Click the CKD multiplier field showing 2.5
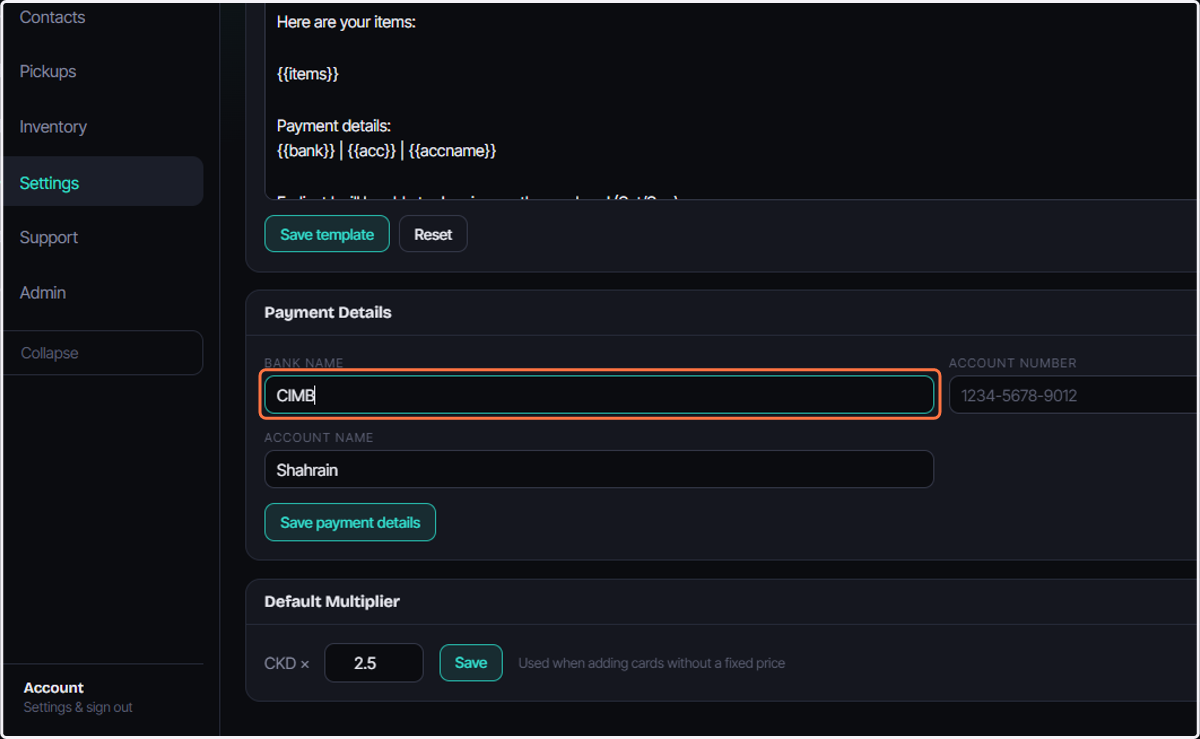 [x=374, y=663]
